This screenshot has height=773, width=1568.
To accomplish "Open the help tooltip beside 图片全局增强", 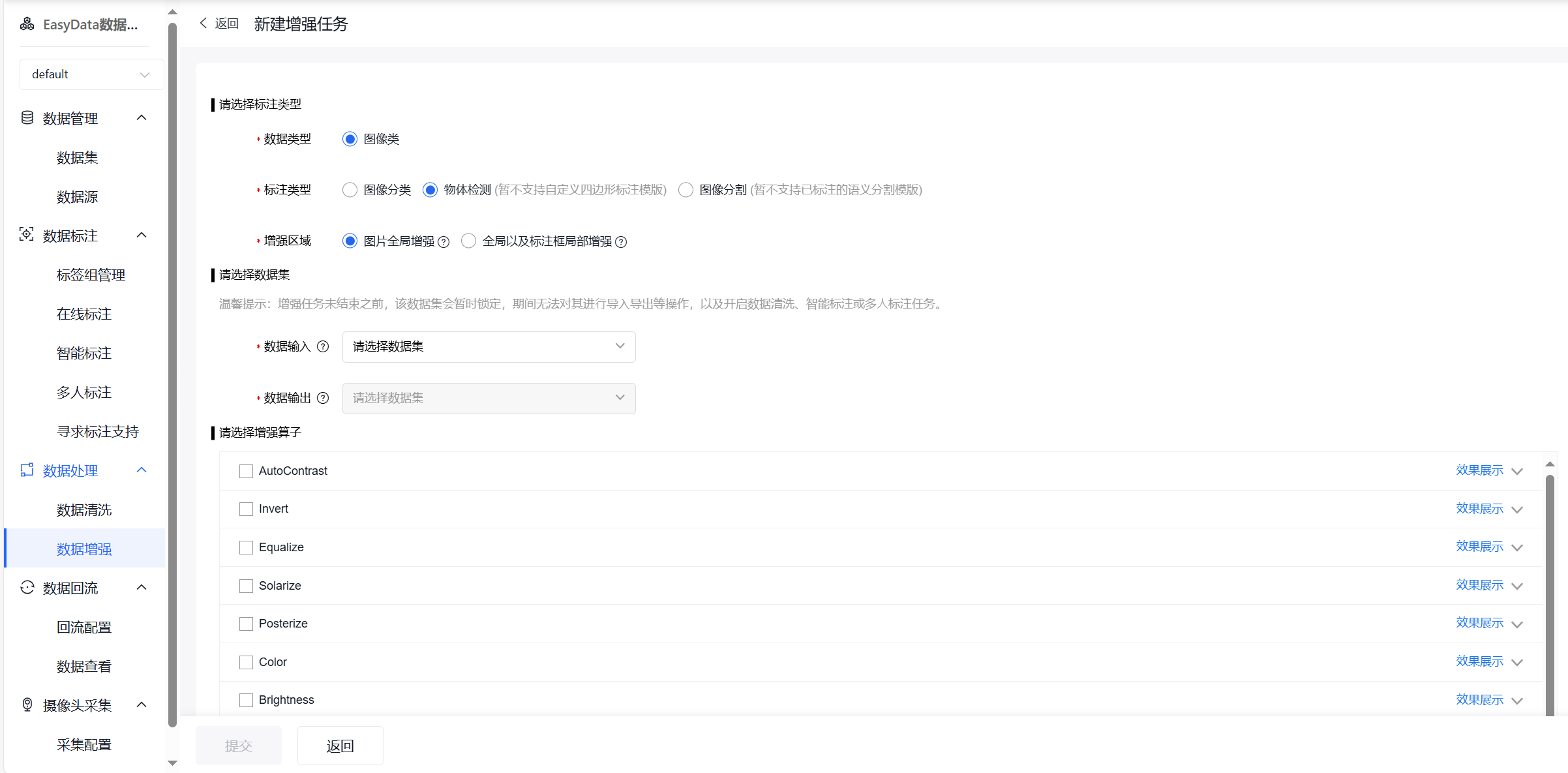I will (444, 241).
